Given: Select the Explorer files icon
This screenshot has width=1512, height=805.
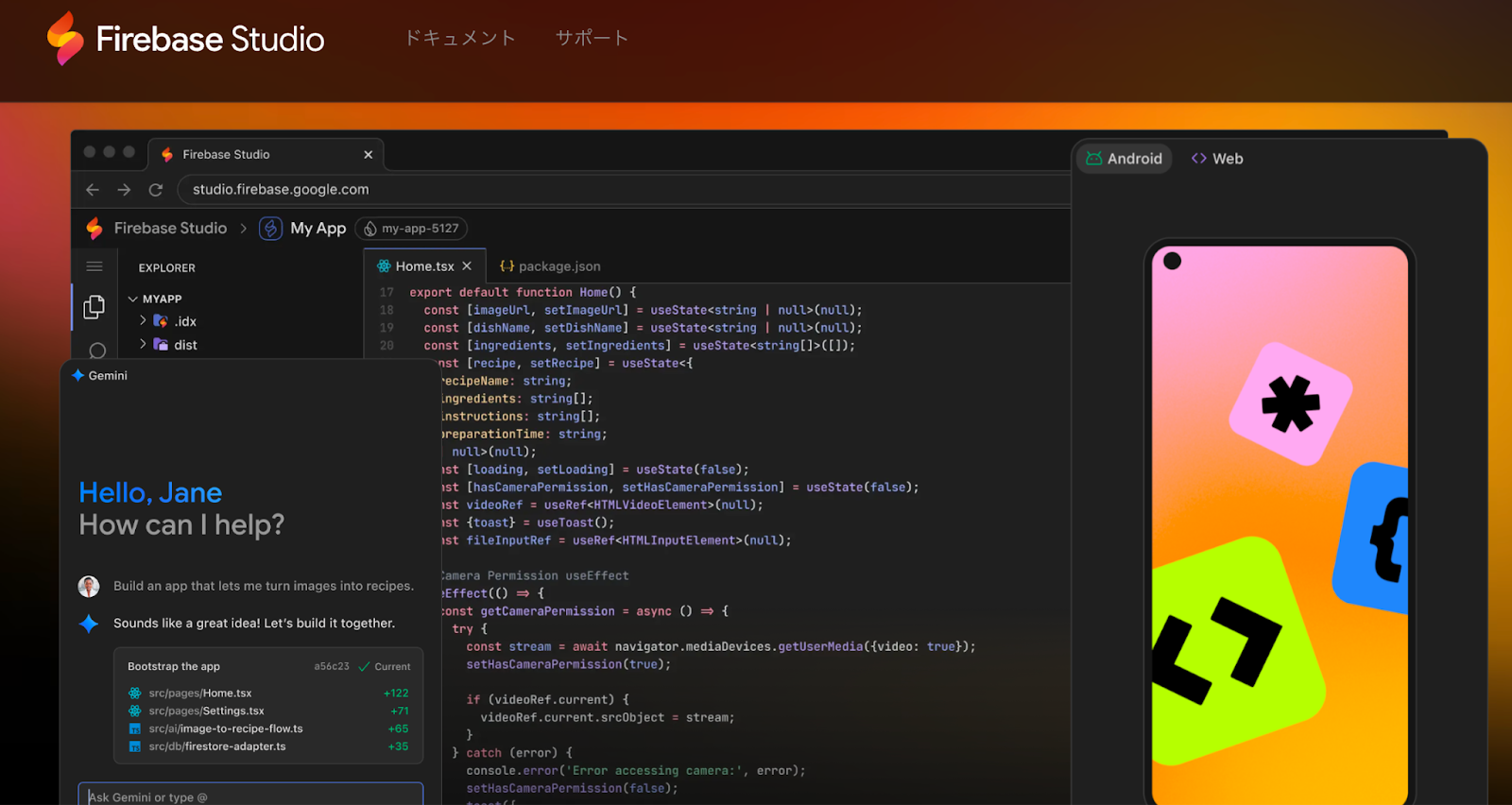Looking at the screenshot, I should pyautogui.click(x=94, y=306).
